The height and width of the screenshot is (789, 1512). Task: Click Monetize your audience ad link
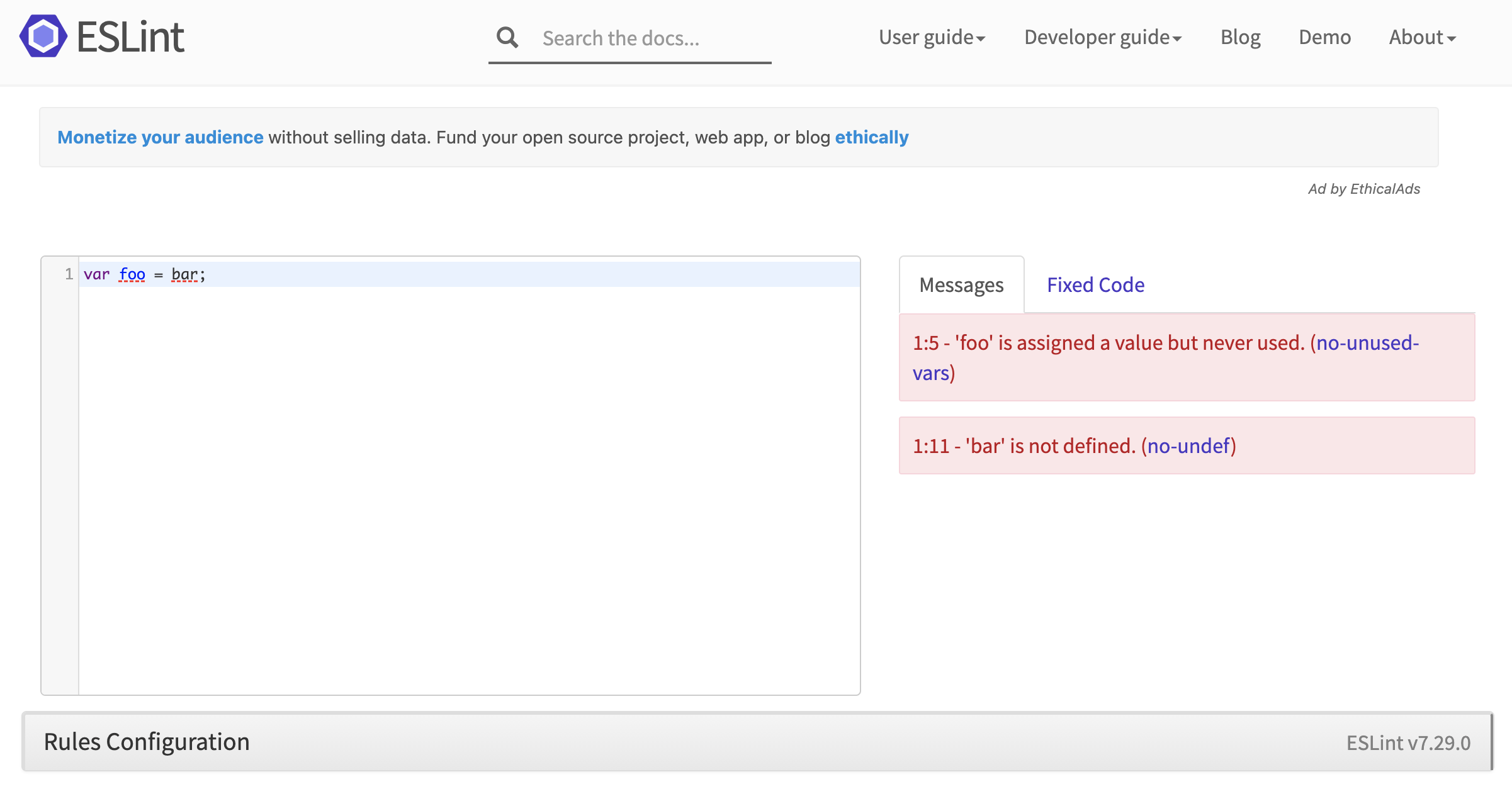[161, 137]
